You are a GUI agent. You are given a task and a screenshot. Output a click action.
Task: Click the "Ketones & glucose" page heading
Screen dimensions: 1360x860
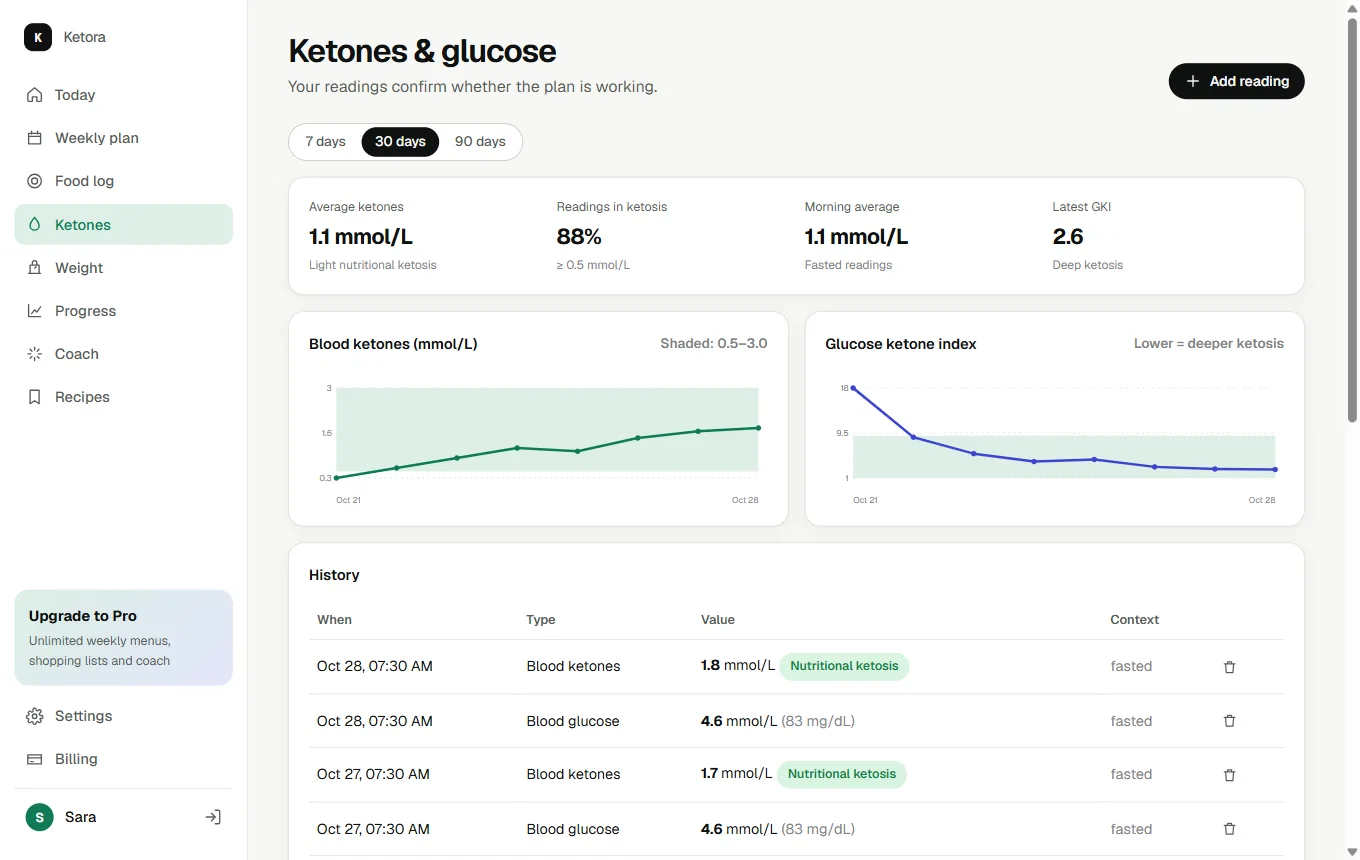[422, 51]
